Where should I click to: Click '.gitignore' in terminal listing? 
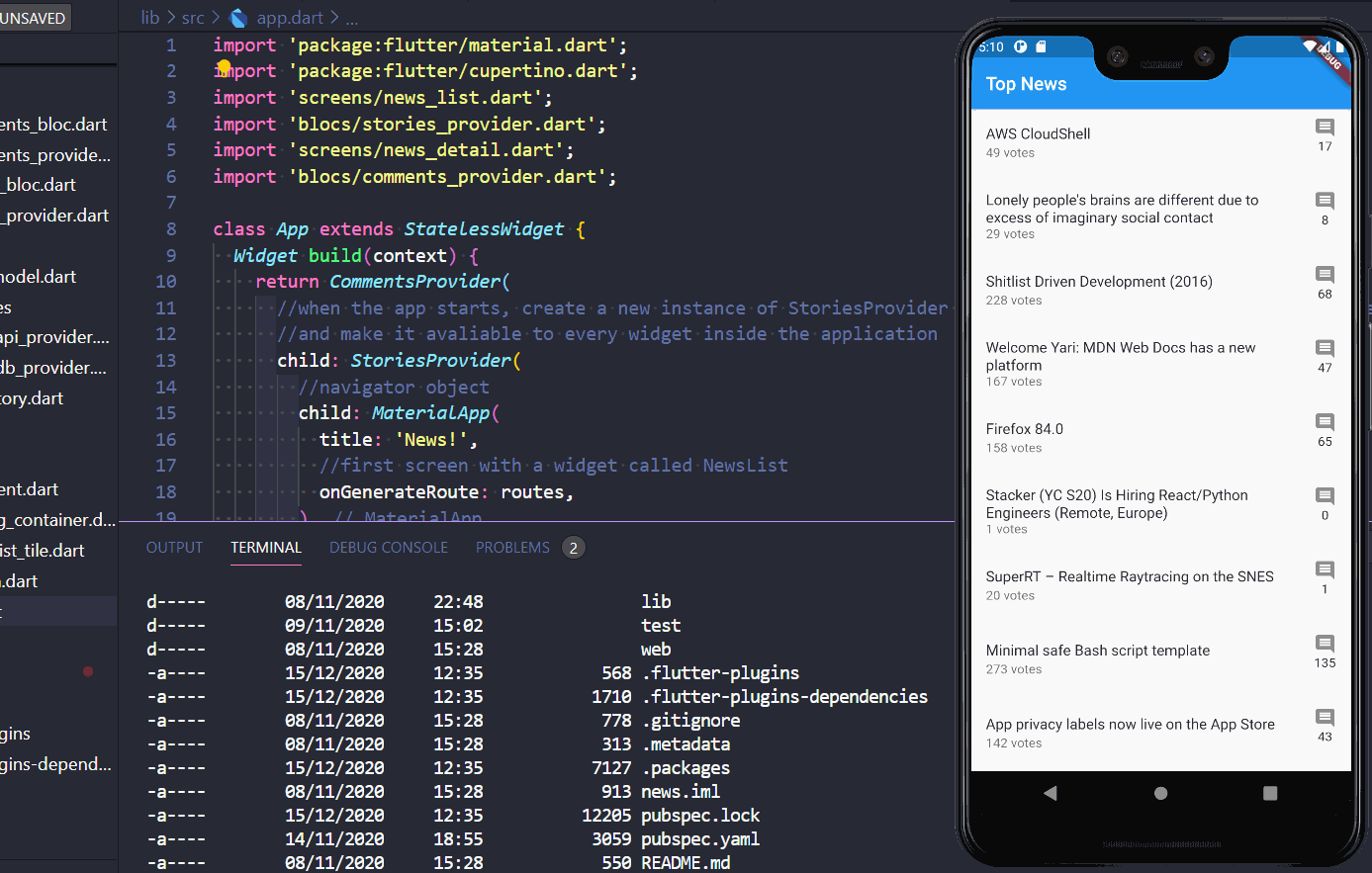click(690, 721)
